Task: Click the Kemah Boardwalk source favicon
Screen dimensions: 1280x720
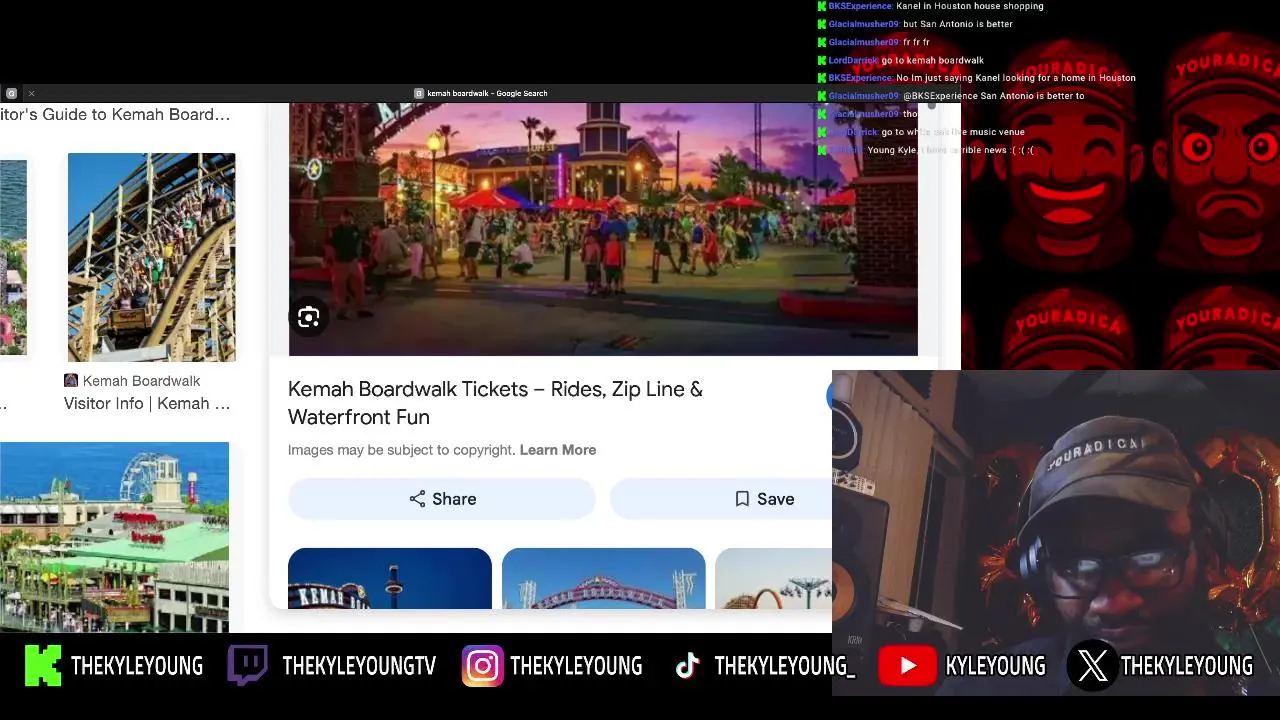Action: click(71, 381)
